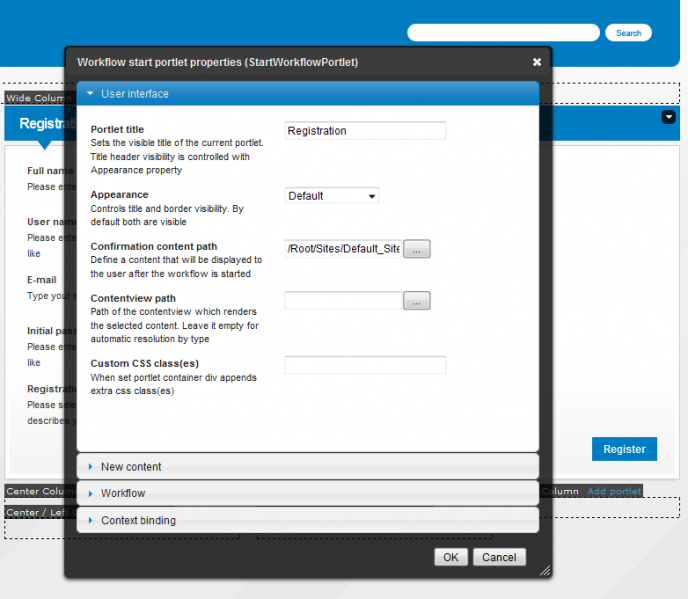Click the Custom CSS class(es) field
The width and height of the screenshot is (688, 599).
click(x=365, y=365)
